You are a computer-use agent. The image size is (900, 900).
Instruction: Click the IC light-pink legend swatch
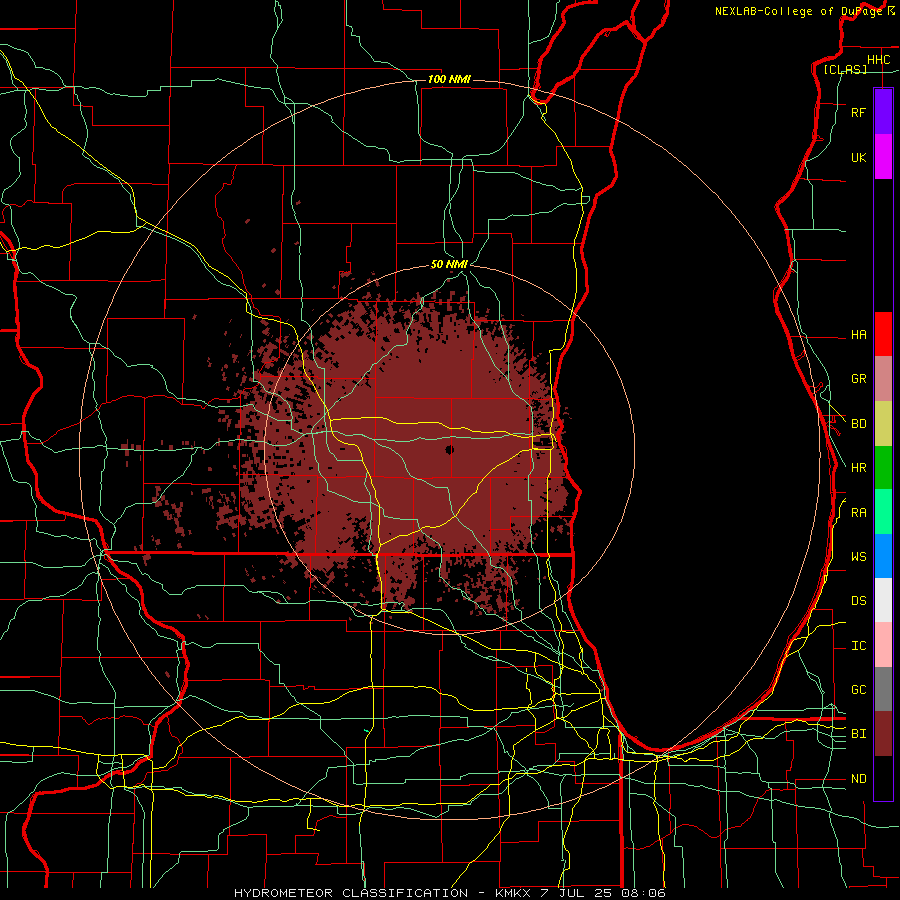click(x=883, y=645)
